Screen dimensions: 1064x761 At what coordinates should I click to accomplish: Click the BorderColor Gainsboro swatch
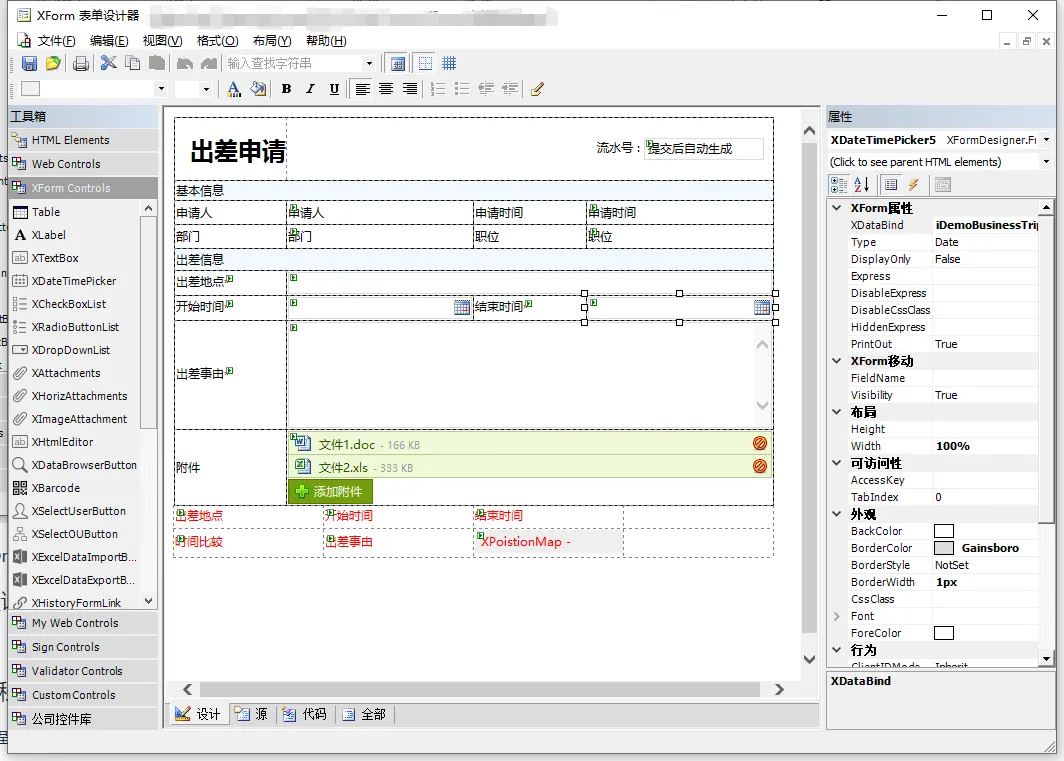tap(943, 548)
